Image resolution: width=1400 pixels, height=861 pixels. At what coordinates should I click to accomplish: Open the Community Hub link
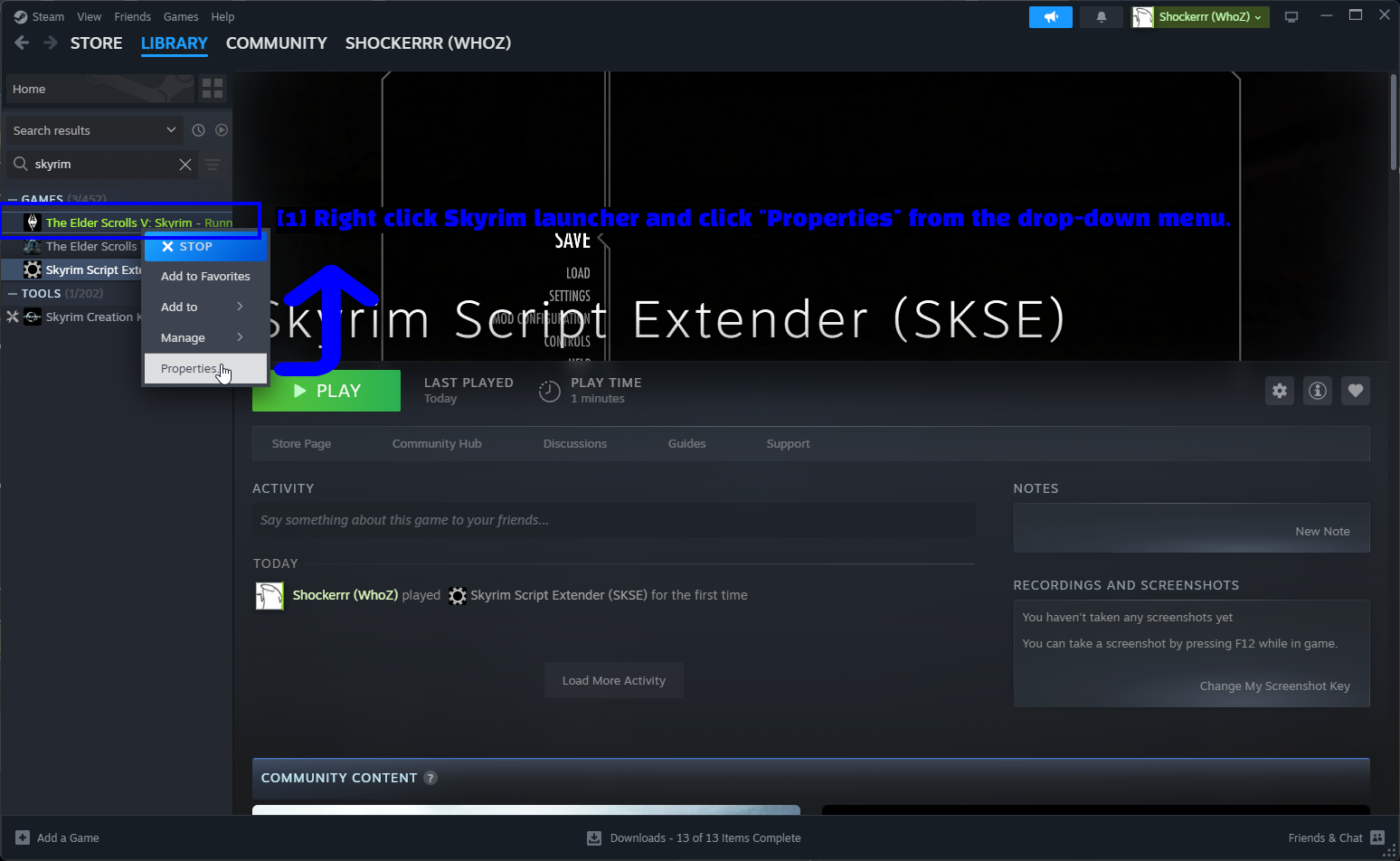(437, 444)
